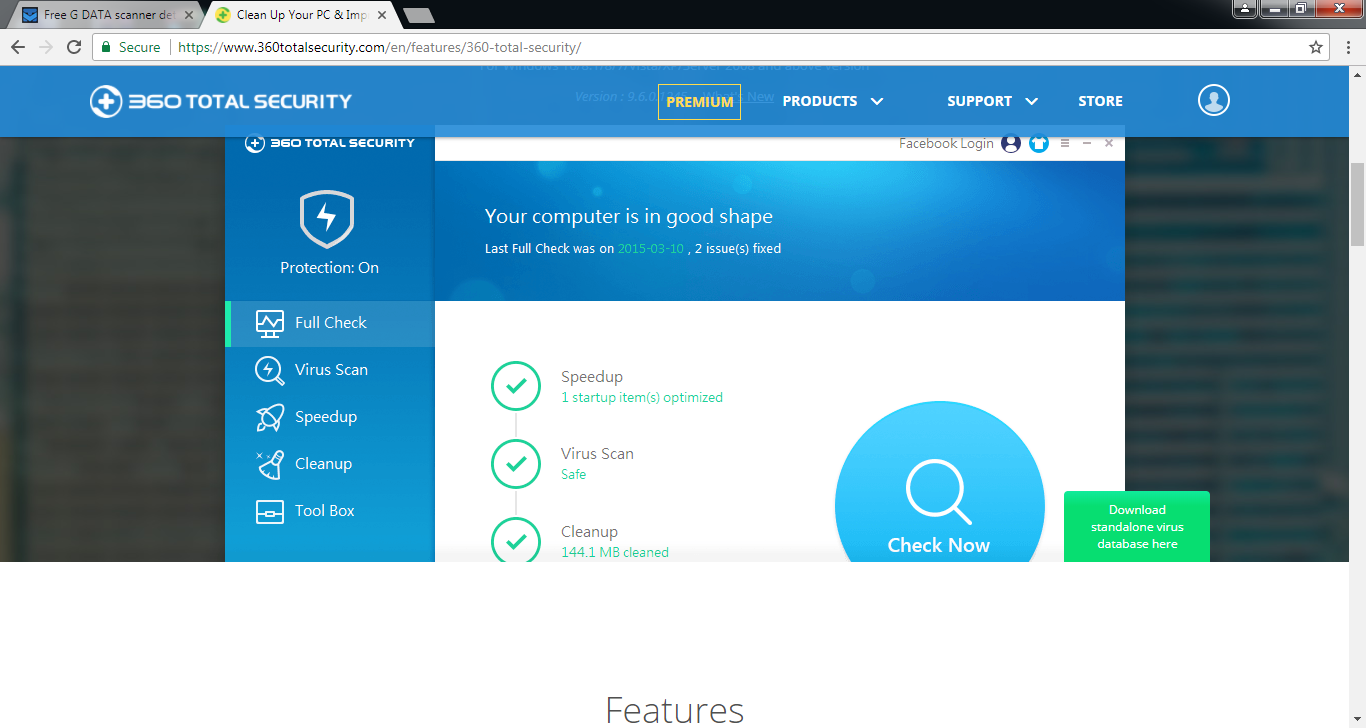Select the Cleanup broom icon
The height and width of the screenshot is (728, 1366).
270,464
